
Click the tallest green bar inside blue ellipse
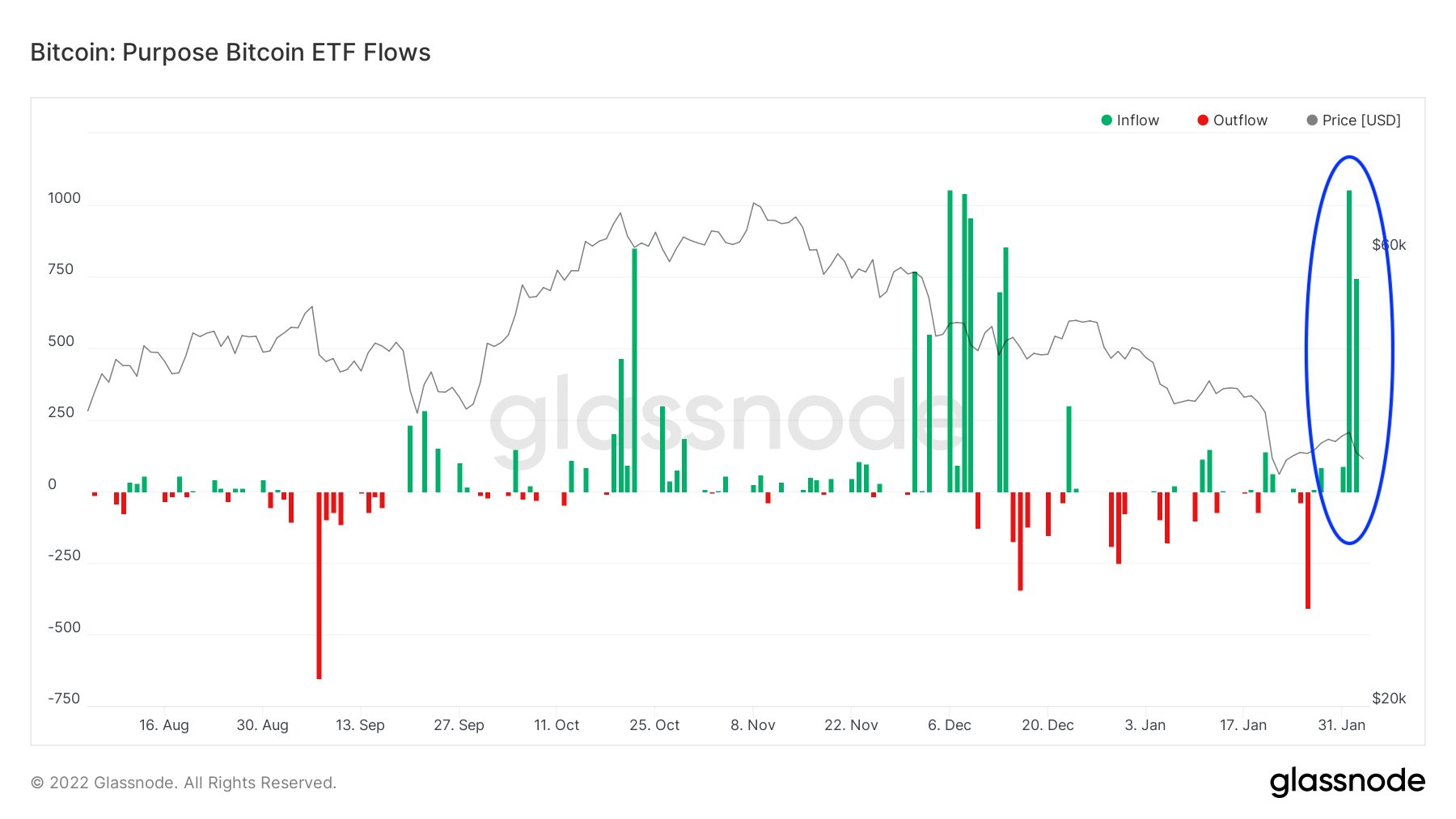(x=1349, y=340)
